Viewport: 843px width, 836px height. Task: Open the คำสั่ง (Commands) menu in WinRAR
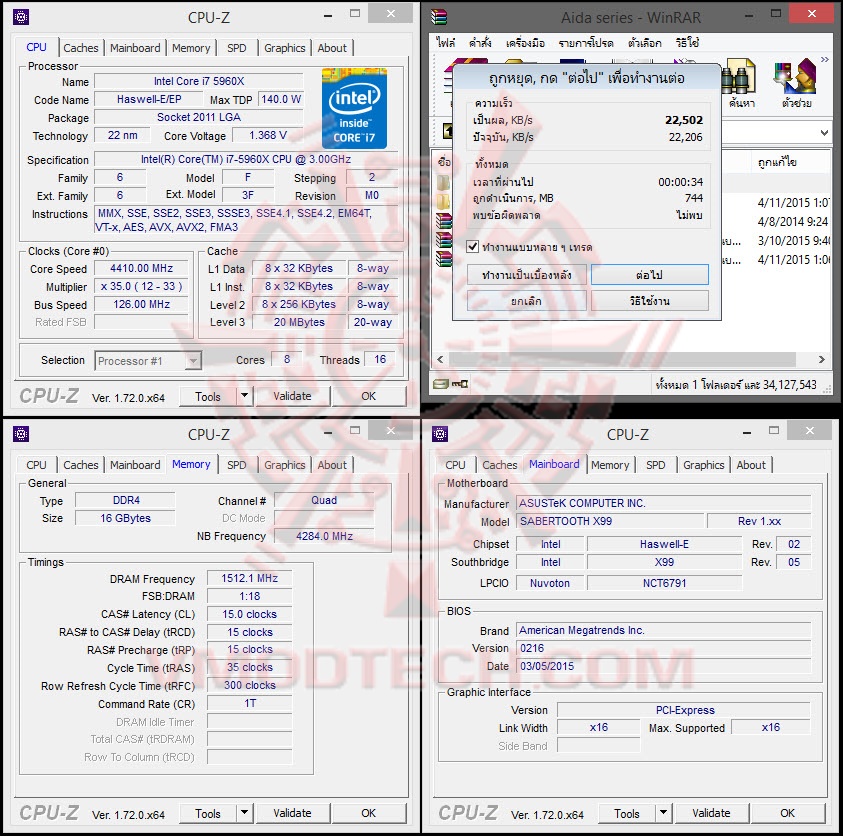[480, 42]
